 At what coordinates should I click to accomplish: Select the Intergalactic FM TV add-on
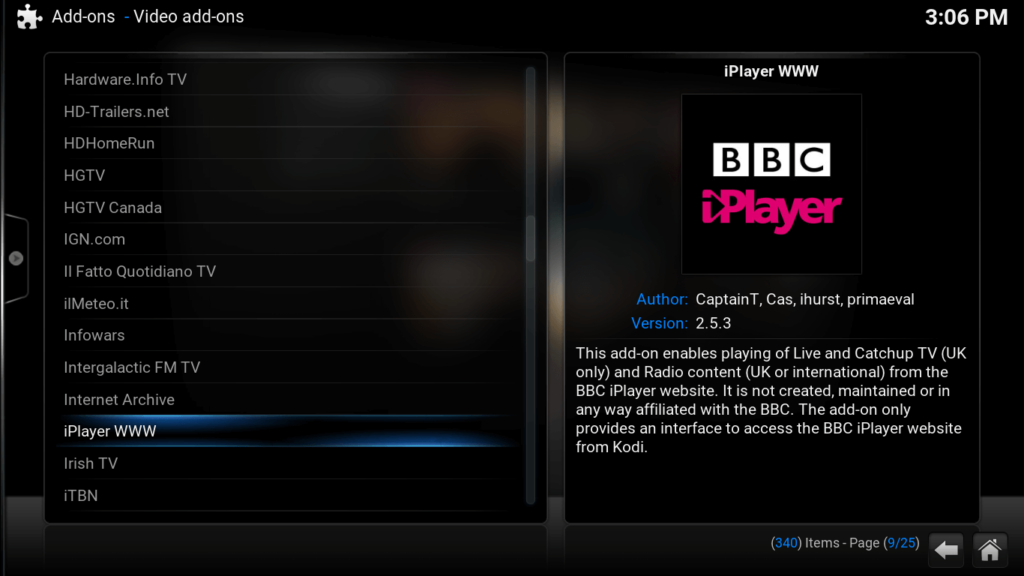click(133, 367)
